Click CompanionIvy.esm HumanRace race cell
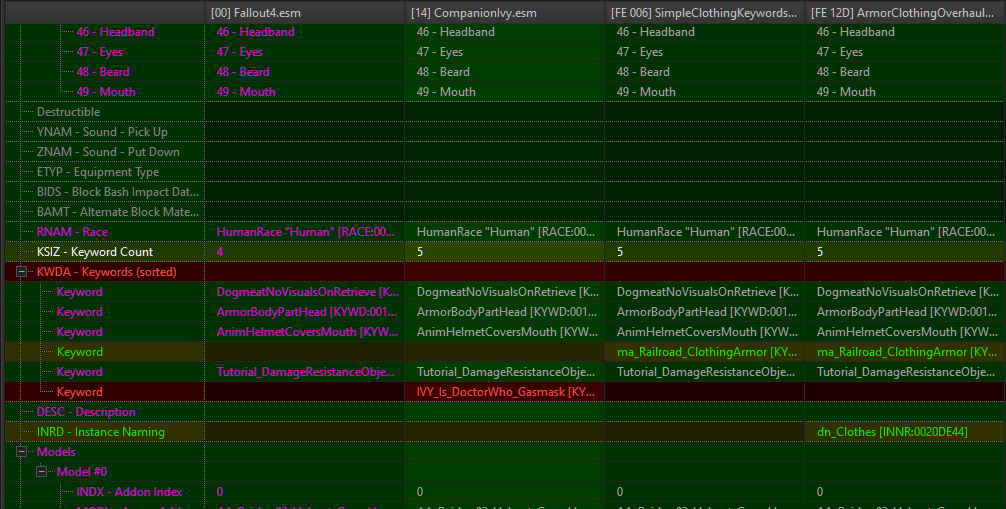 tap(505, 232)
